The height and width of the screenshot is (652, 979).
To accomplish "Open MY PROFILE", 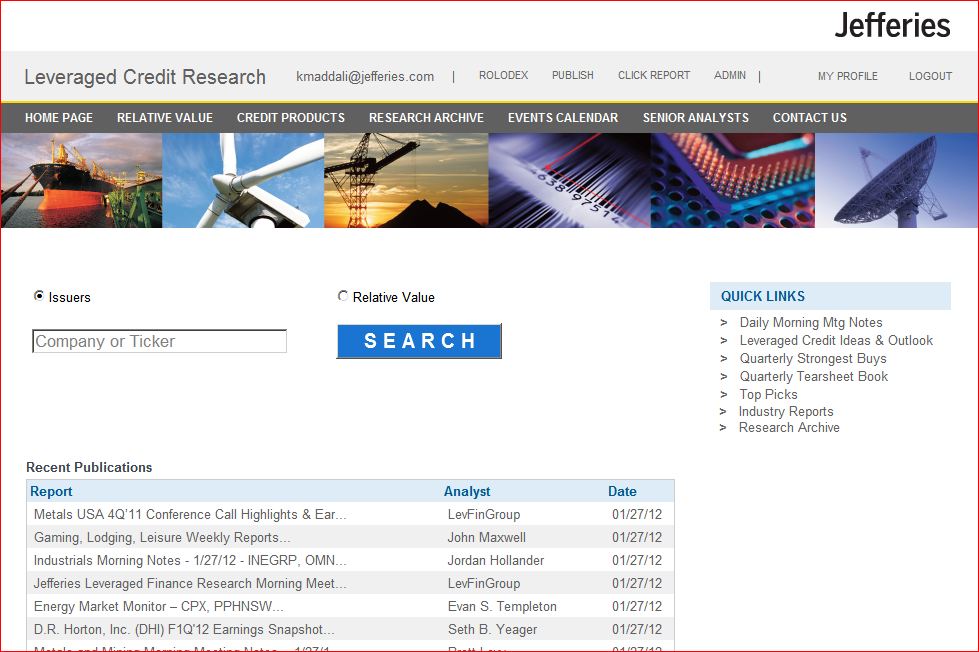I will pyautogui.click(x=848, y=76).
